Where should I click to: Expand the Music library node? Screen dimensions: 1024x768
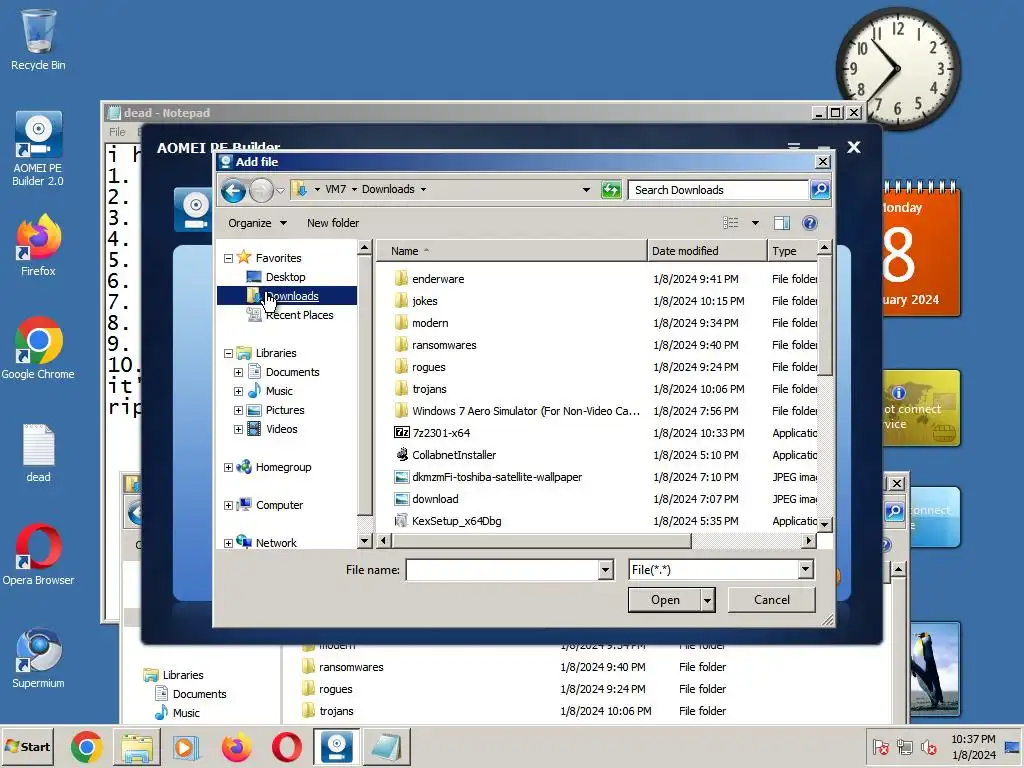[238, 391]
